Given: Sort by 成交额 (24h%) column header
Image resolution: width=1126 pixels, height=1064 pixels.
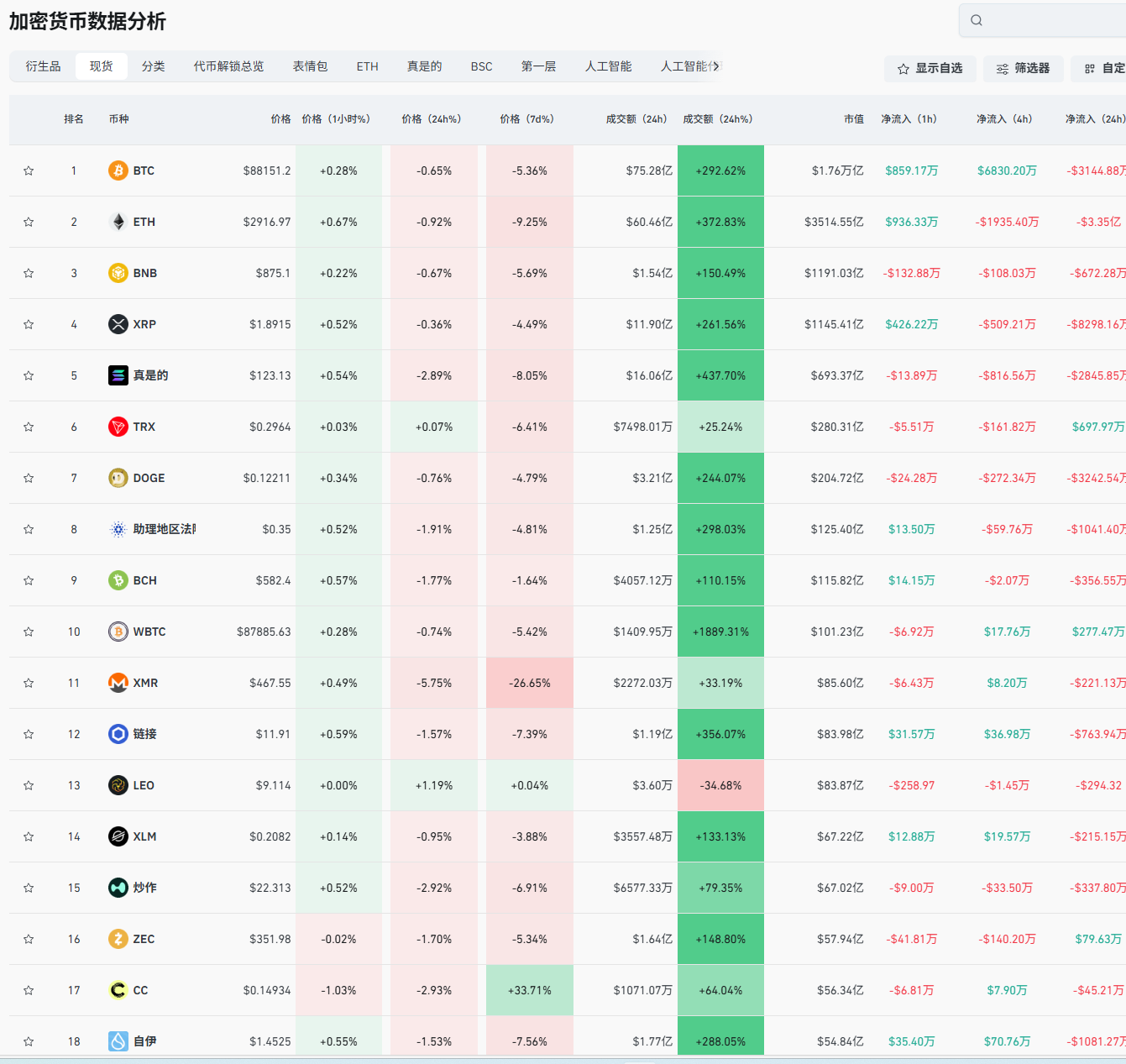Looking at the screenshot, I should pyautogui.click(x=717, y=119).
